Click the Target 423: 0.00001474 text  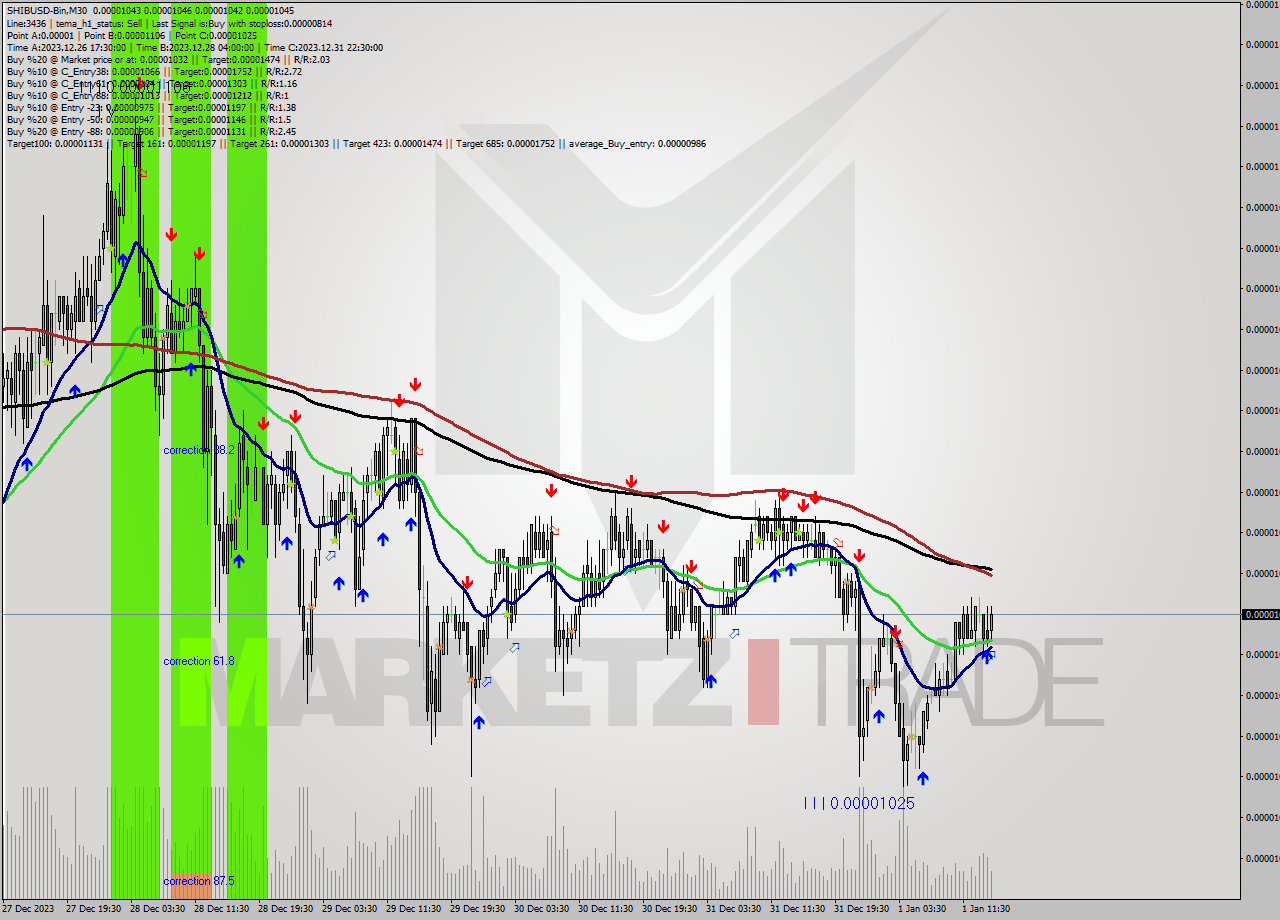pyautogui.click(x=393, y=143)
